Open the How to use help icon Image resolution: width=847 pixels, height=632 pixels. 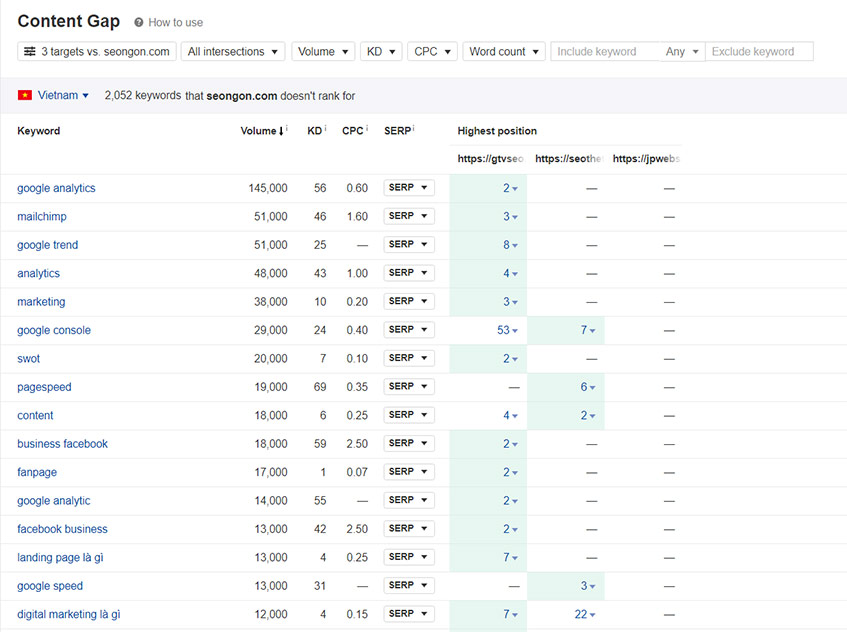pyautogui.click(x=139, y=23)
